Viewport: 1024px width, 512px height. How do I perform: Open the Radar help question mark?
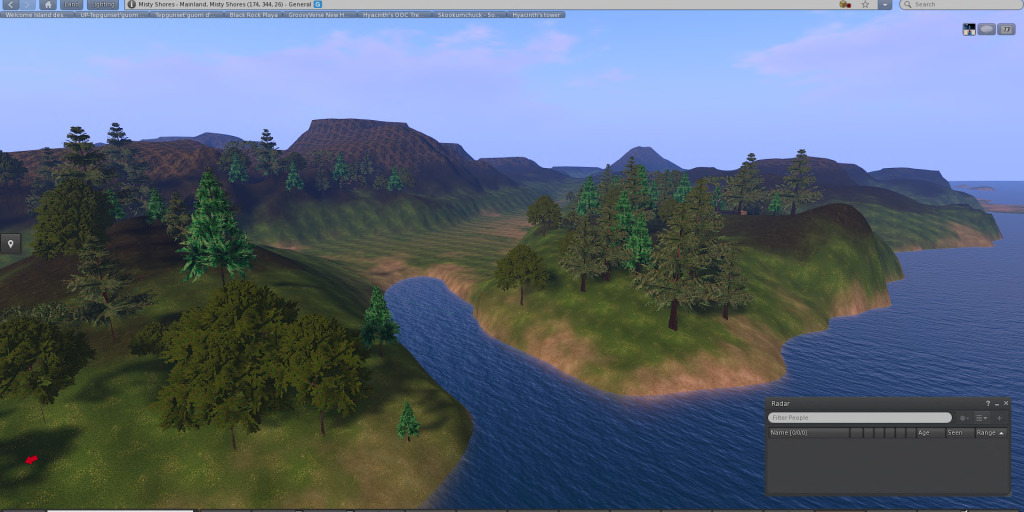(988, 403)
